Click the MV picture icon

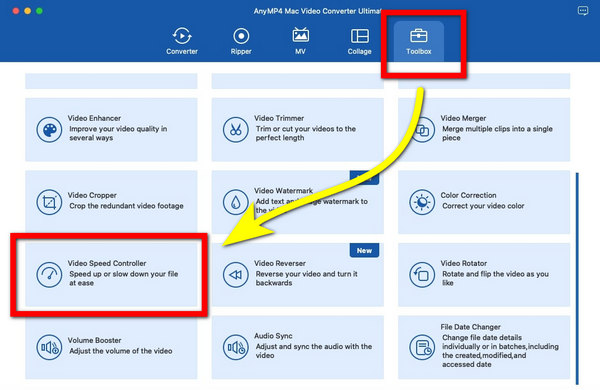point(300,35)
